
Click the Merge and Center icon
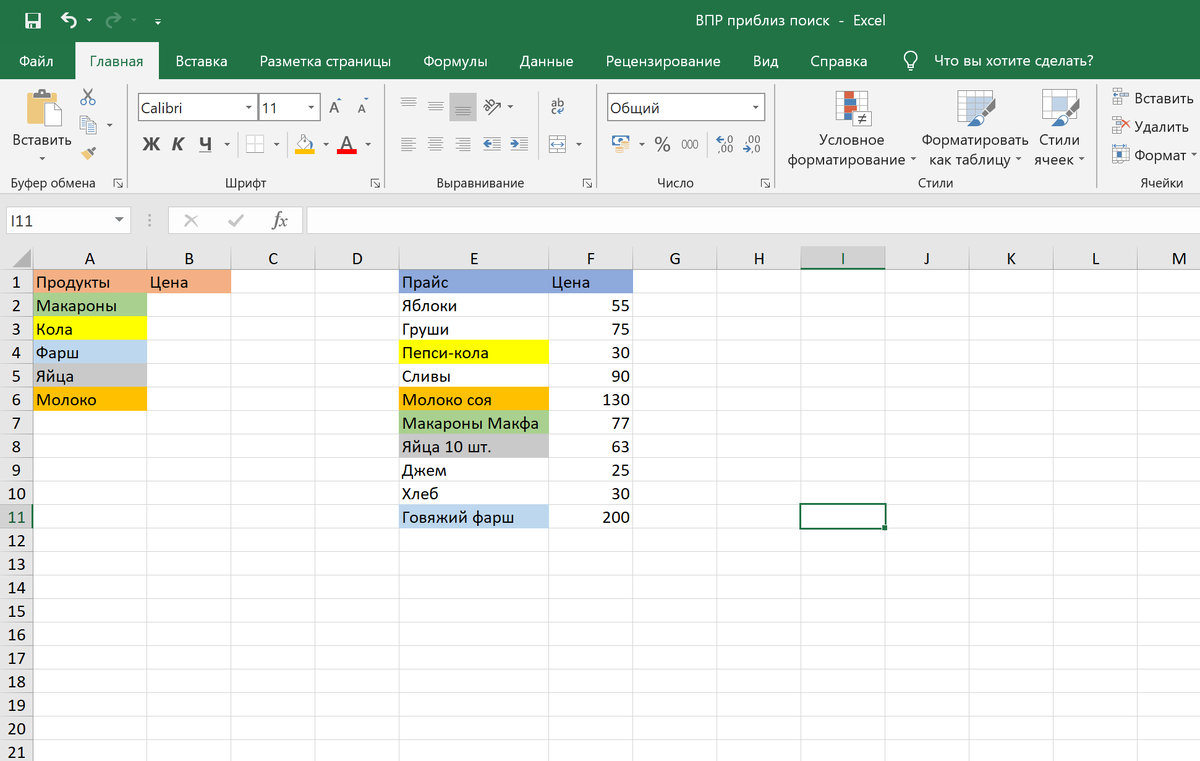point(557,144)
